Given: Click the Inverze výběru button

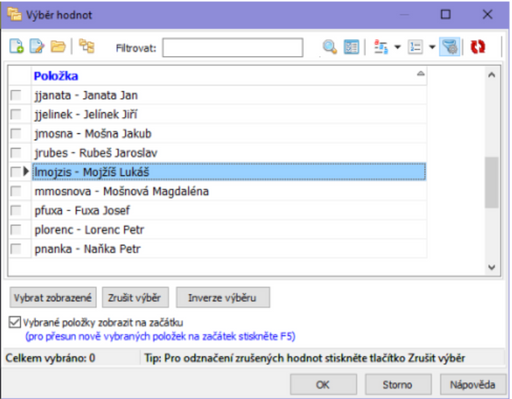Looking at the screenshot, I should [x=223, y=297].
